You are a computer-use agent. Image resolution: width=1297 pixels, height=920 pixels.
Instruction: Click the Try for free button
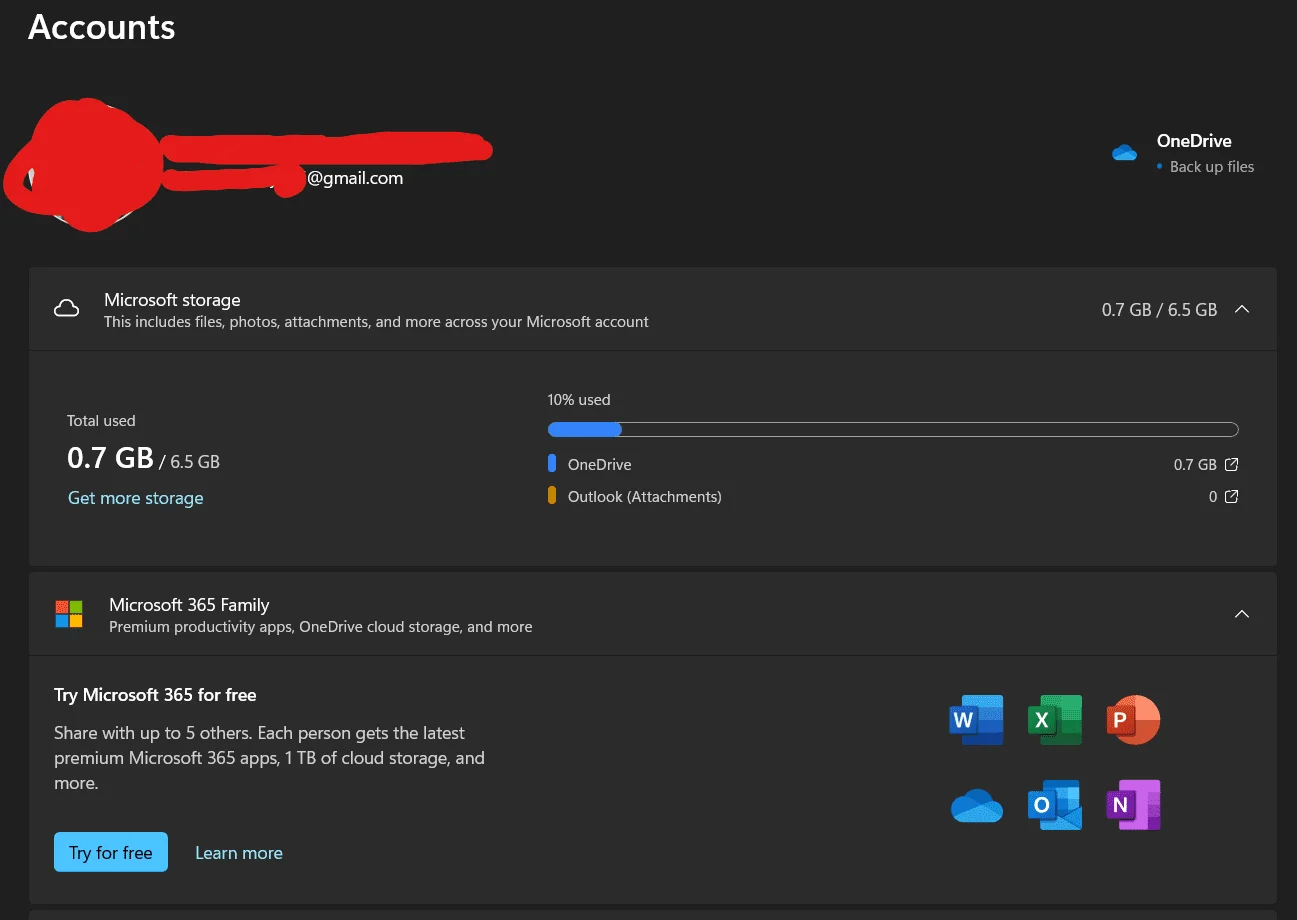tap(111, 852)
